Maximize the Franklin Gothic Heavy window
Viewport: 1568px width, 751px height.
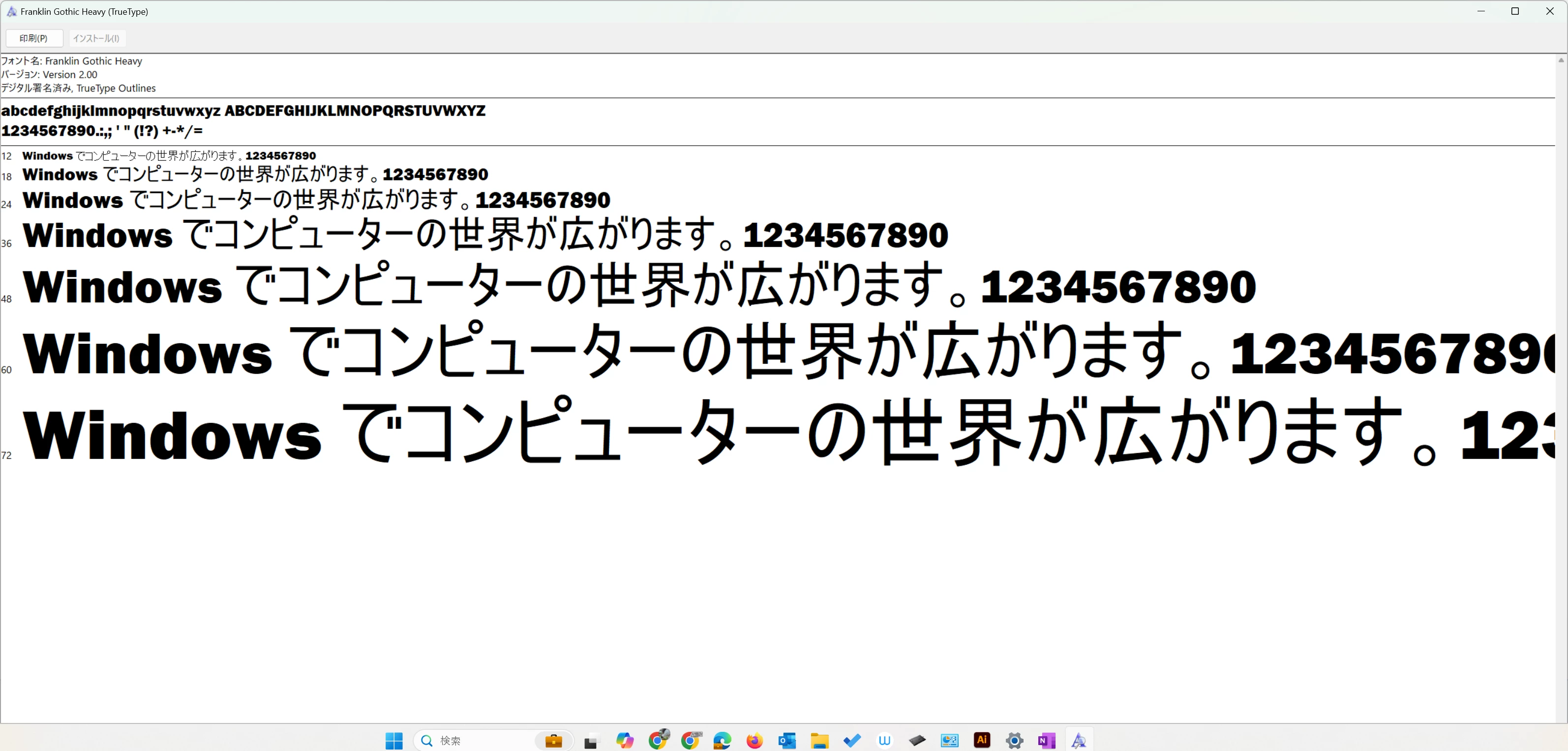[1515, 12]
